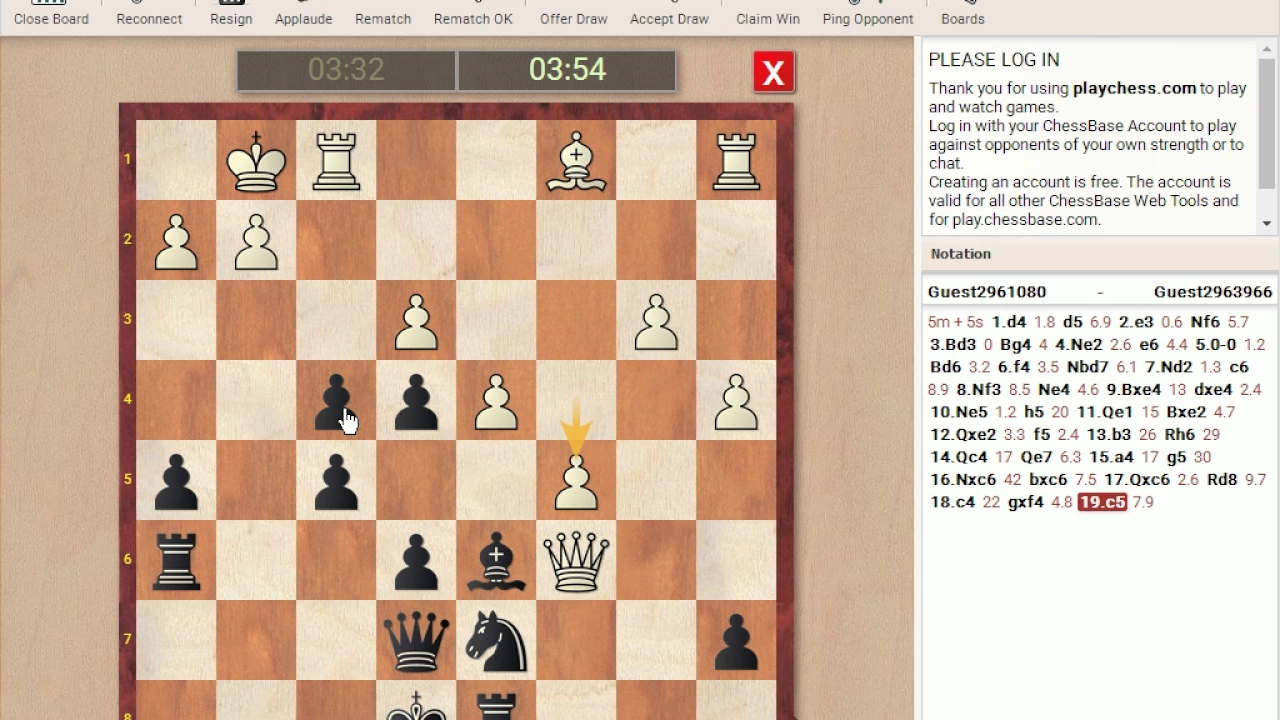
Task: Jump to move 2.e3 in notation
Action: click(x=1136, y=322)
